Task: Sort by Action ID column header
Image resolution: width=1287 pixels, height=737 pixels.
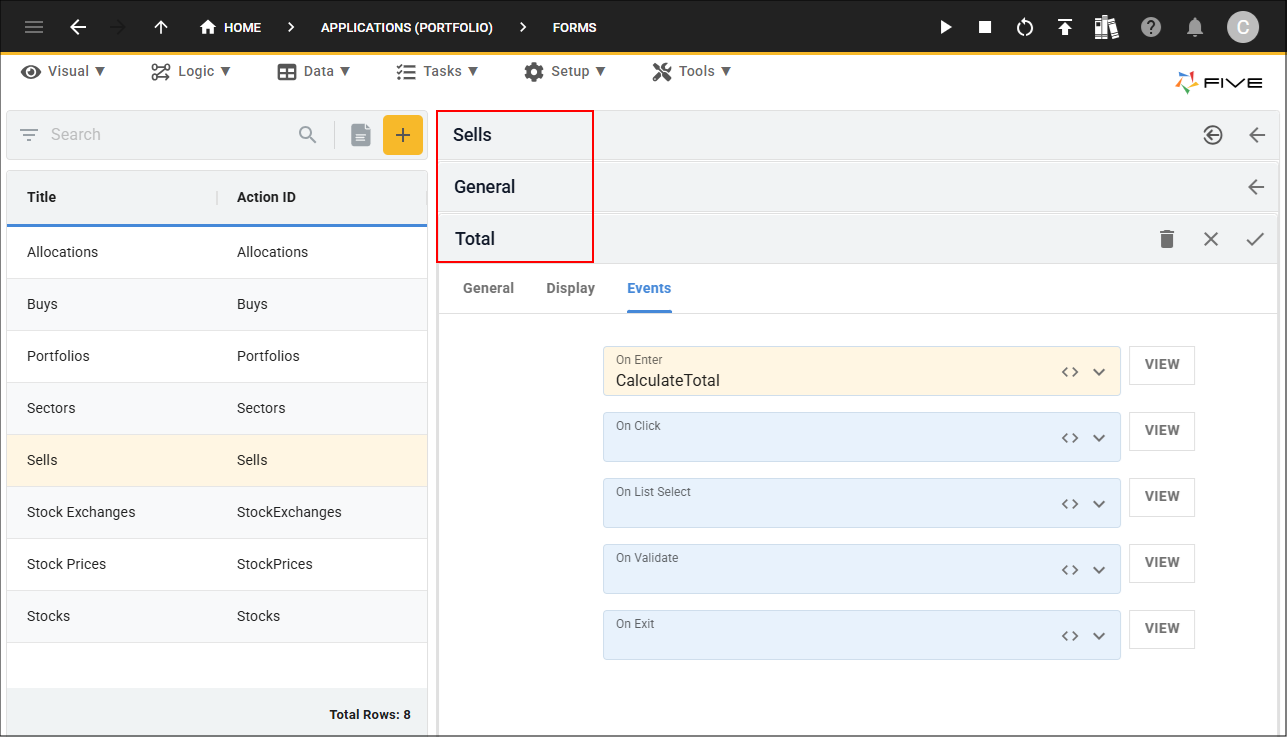Action: point(266,197)
